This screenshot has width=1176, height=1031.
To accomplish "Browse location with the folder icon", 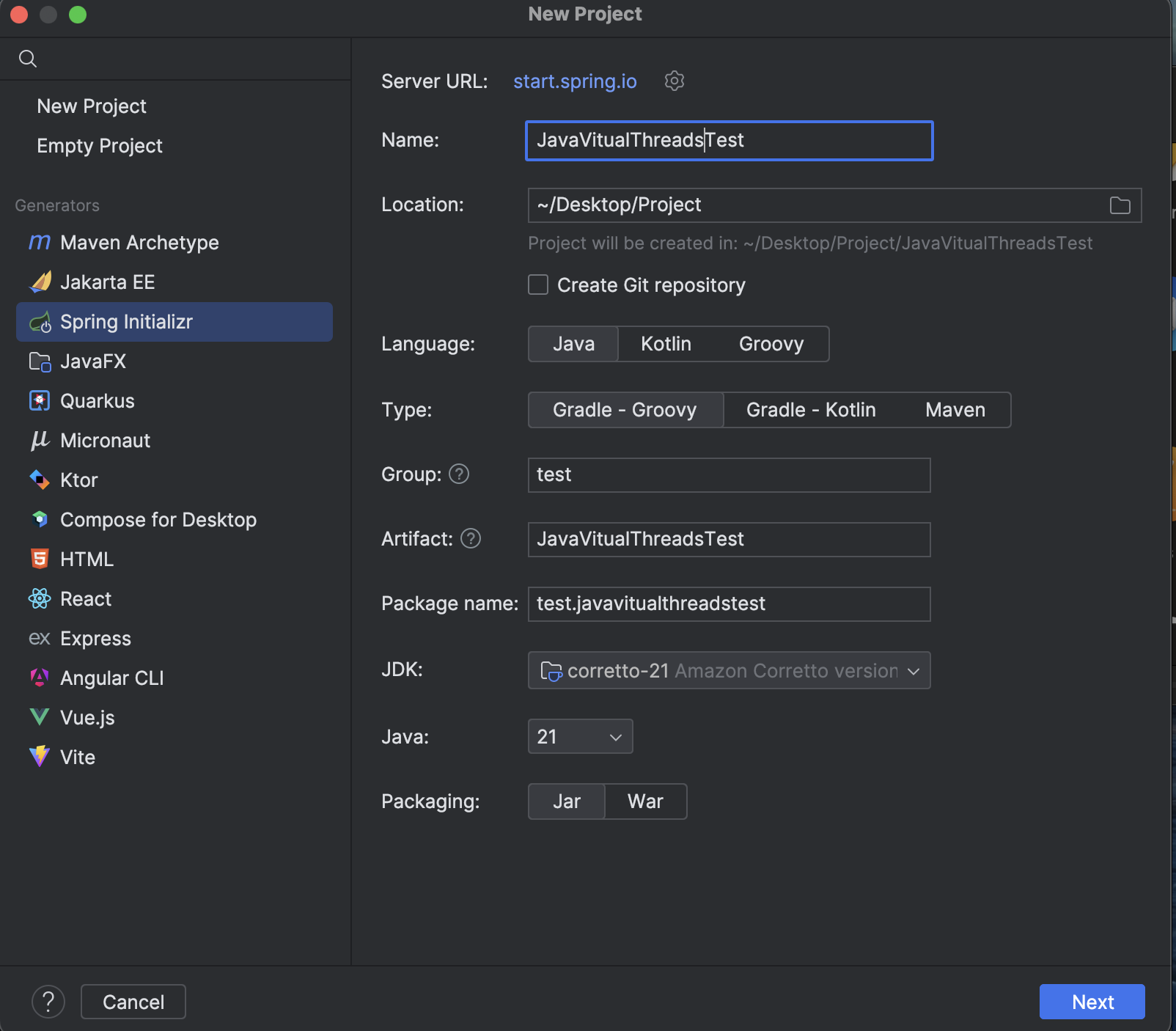I will [x=1120, y=205].
